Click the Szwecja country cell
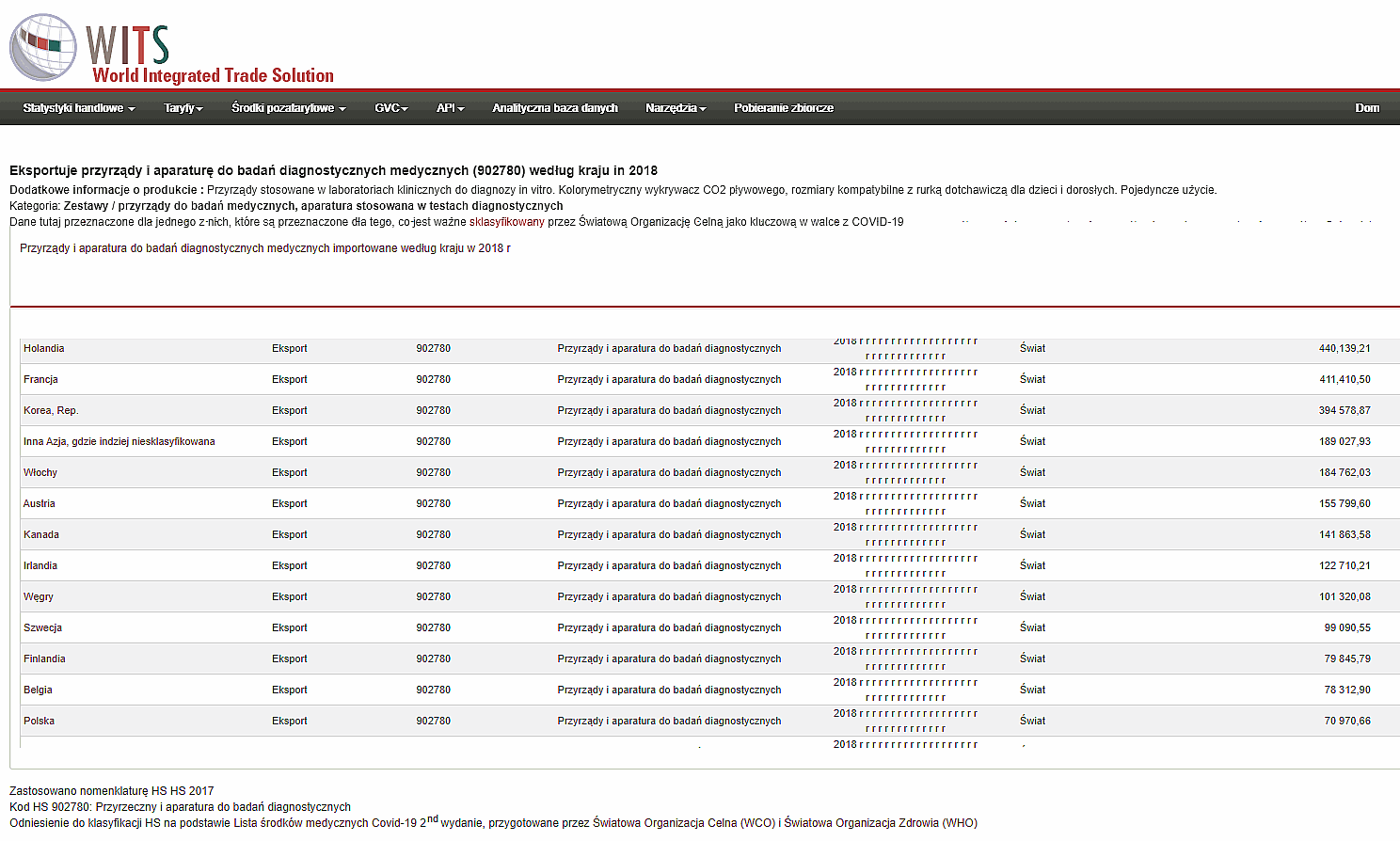This screenshot has width=1400, height=841. 42,627
